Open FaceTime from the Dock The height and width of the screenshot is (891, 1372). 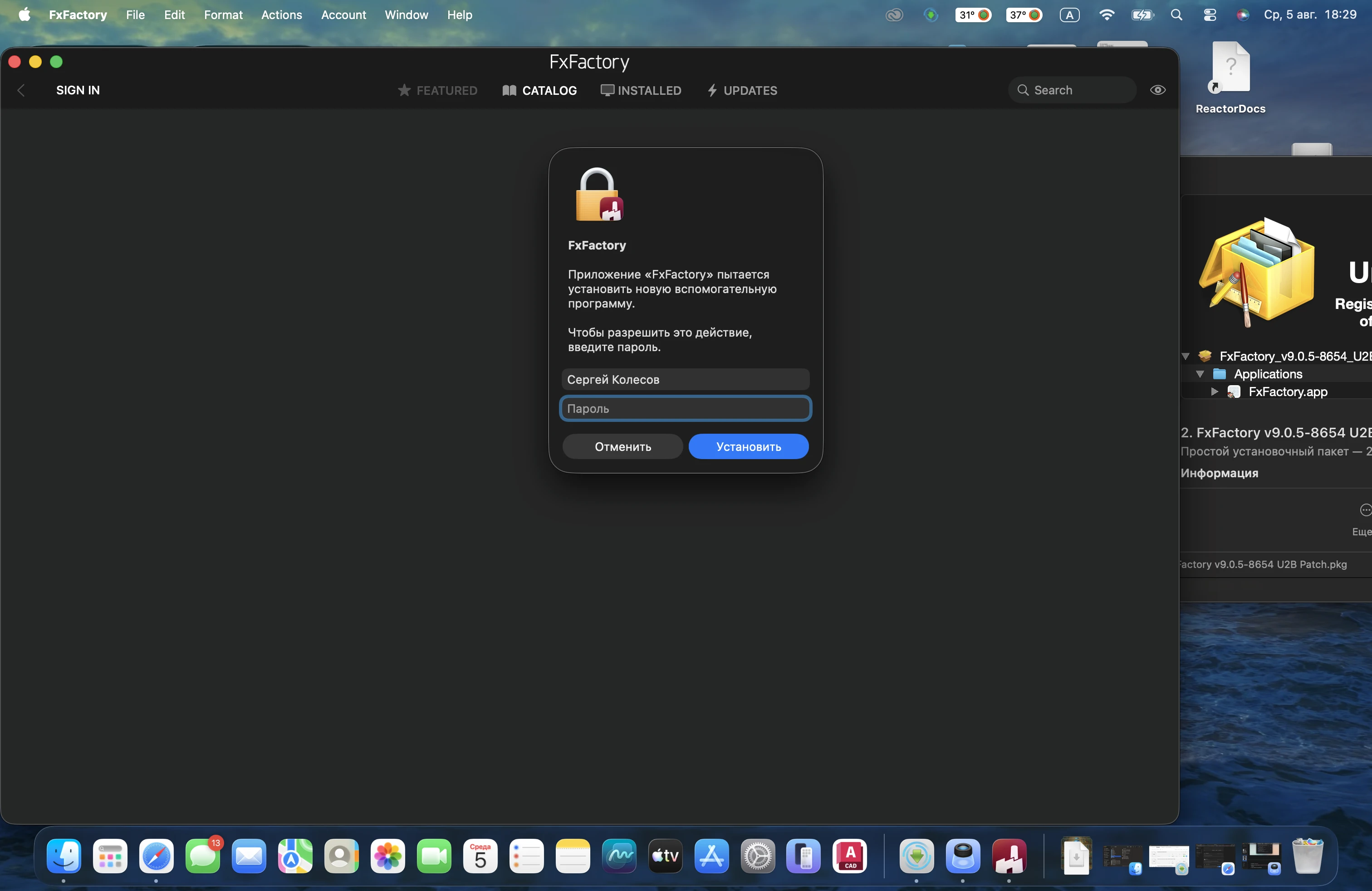click(434, 856)
